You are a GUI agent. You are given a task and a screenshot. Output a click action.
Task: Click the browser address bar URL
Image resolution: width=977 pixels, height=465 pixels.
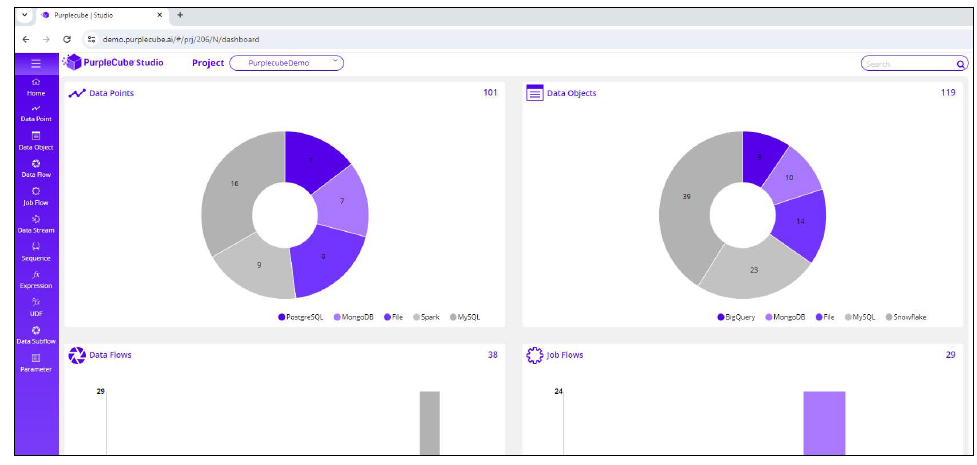(181, 39)
